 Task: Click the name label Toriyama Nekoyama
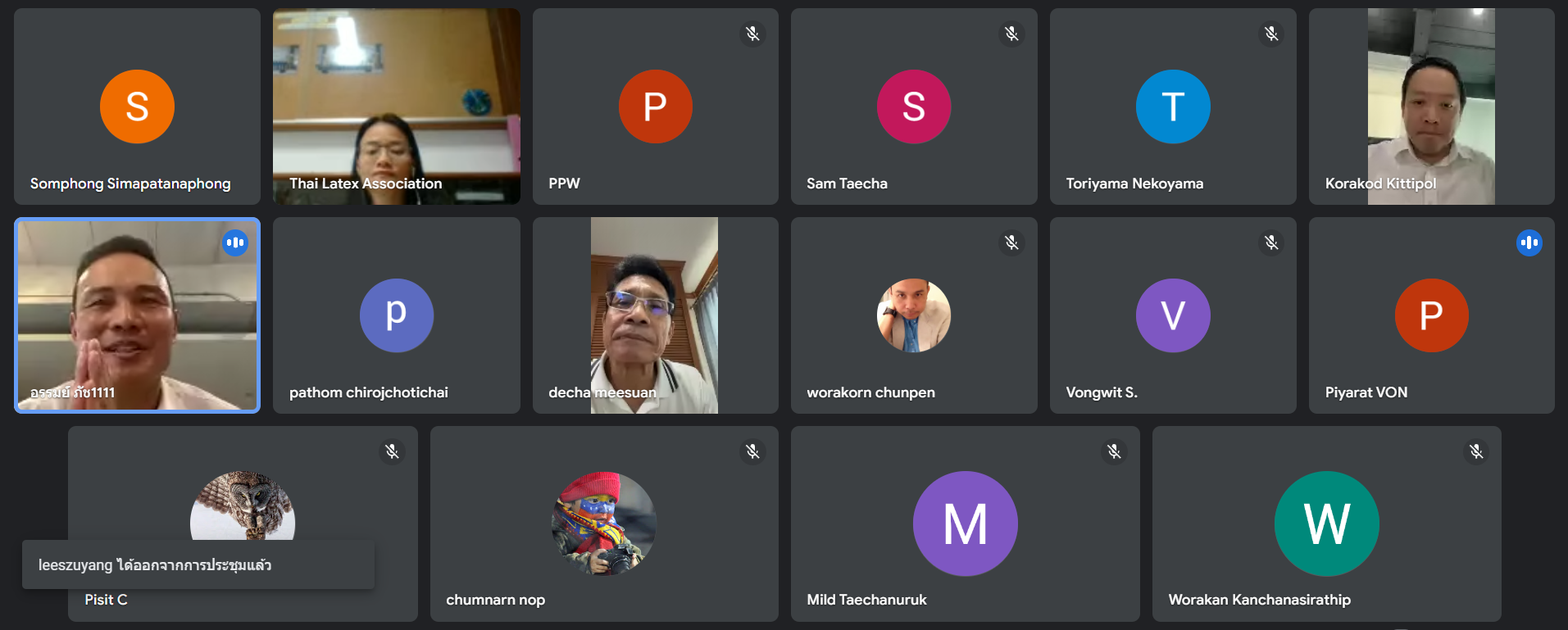click(x=1134, y=184)
